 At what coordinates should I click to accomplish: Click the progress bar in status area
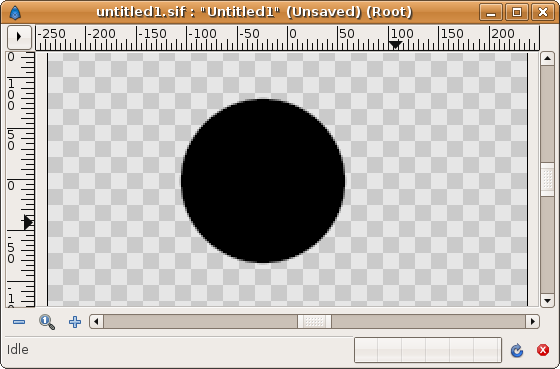[428, 350]
